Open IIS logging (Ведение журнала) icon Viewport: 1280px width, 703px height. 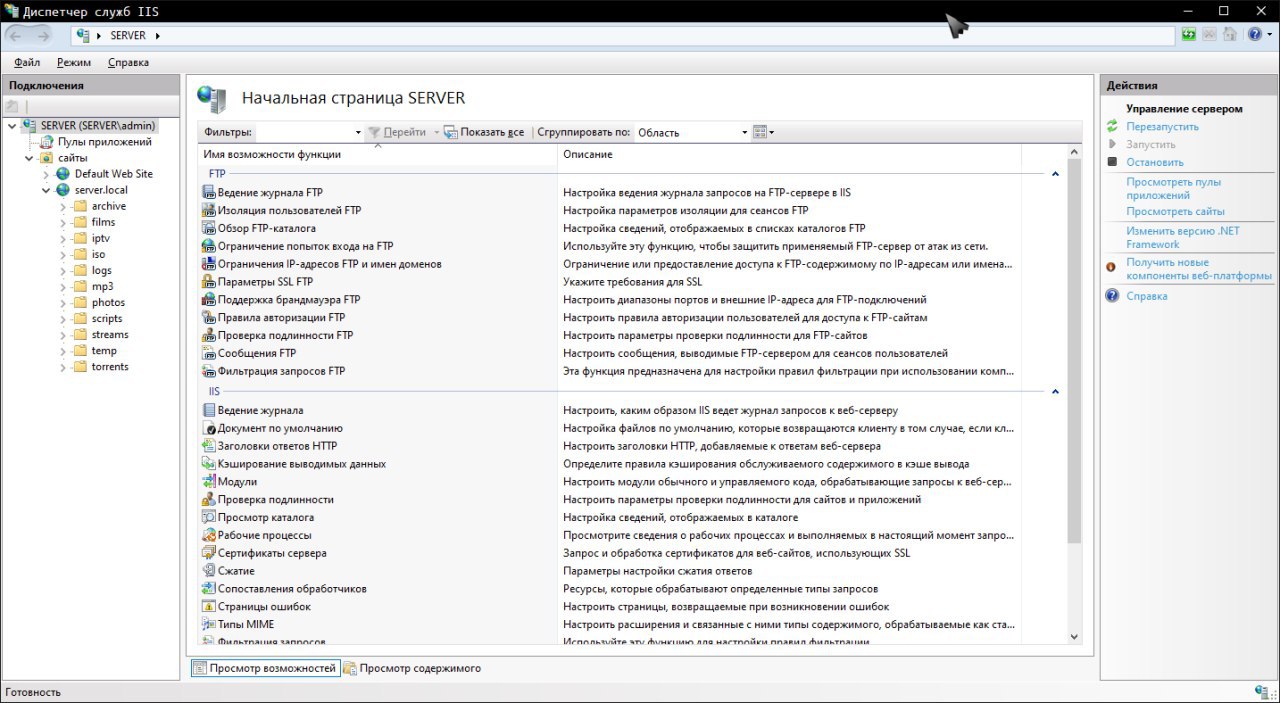point(209,410)
